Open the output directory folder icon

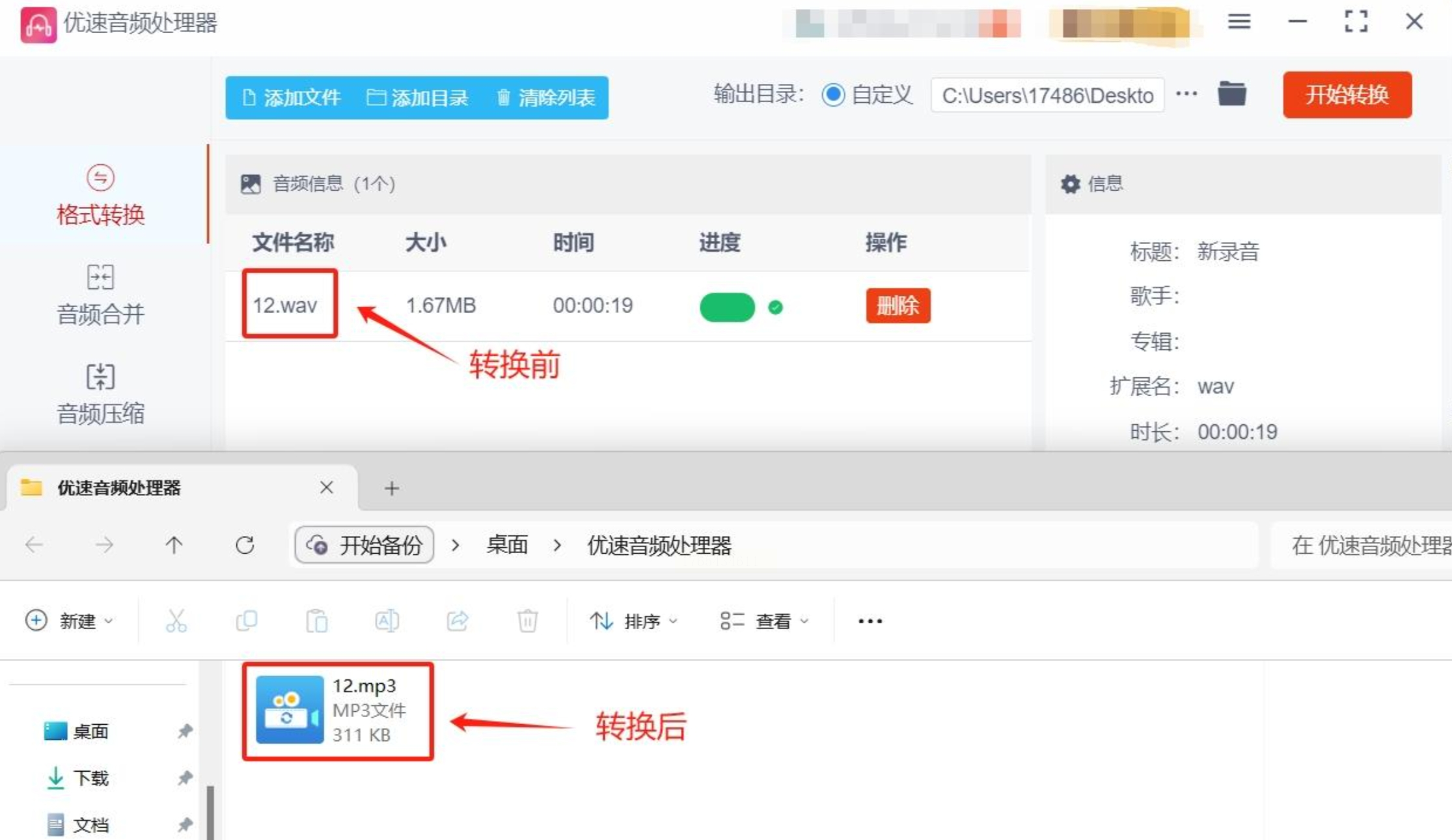pyautogui.click(x=1231, y=94)
